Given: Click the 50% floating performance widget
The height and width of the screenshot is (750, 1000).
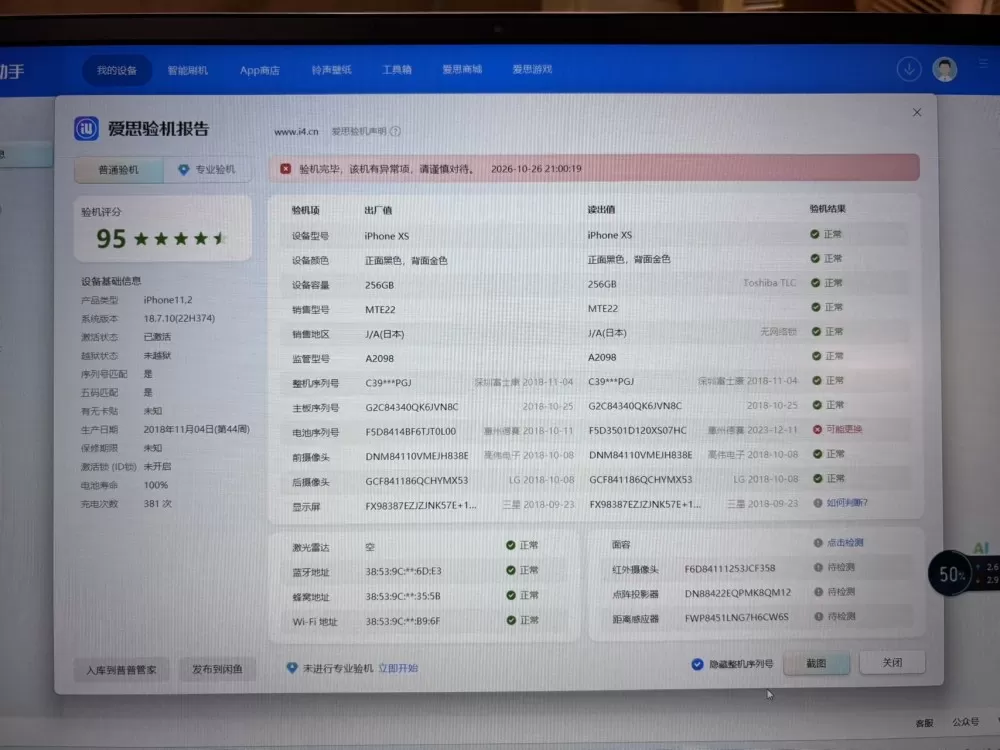Looking at the screenshot, I should pos(951,574).
